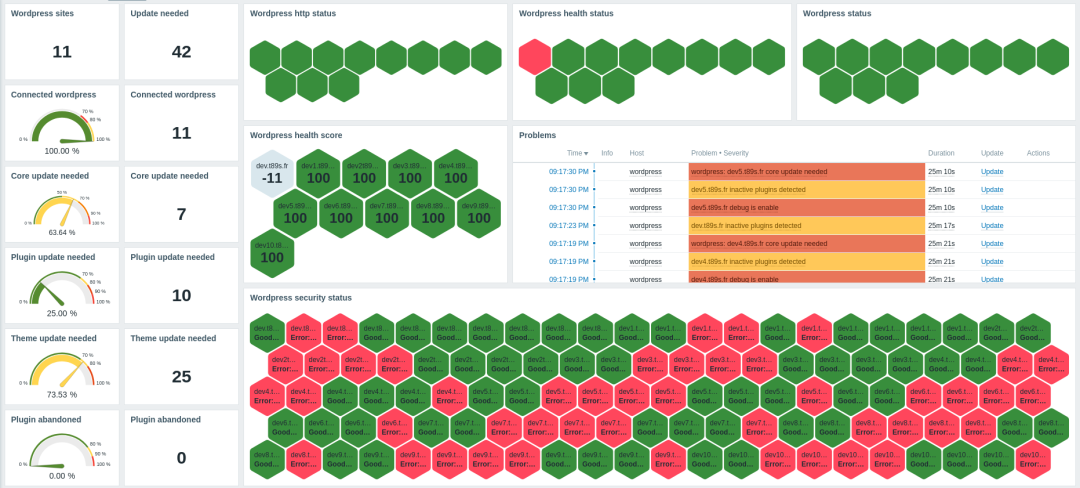This screenshot has width=1080, height=488.
Task: Click the Wordpress sites count 11
Action: click(x=62, y=52)
